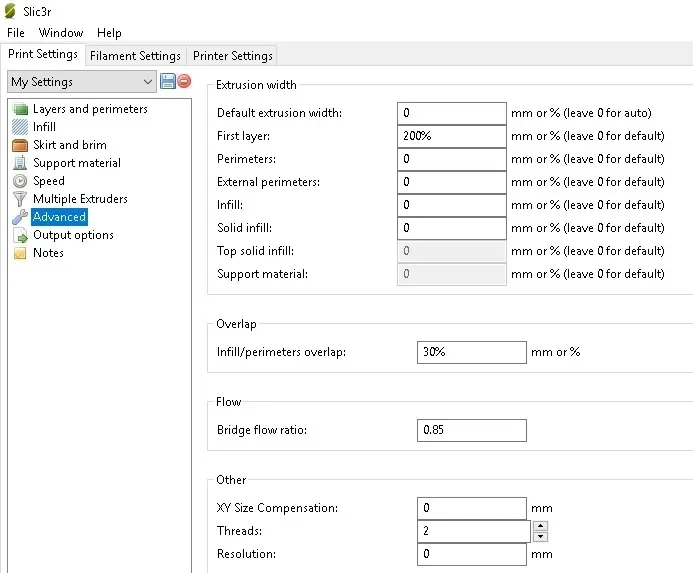Open the File menu
The width and height of the screenshot is (693, 573).
(x=16, y=33)
